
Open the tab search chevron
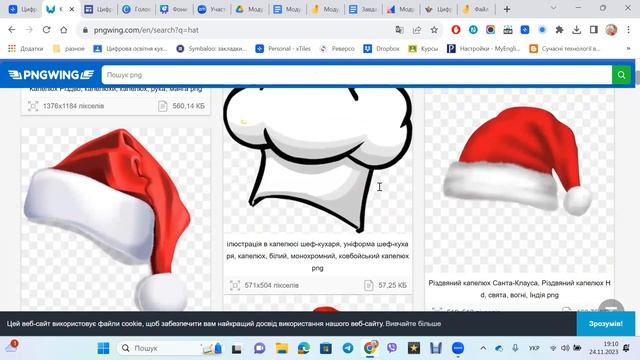tap(553, 8)
